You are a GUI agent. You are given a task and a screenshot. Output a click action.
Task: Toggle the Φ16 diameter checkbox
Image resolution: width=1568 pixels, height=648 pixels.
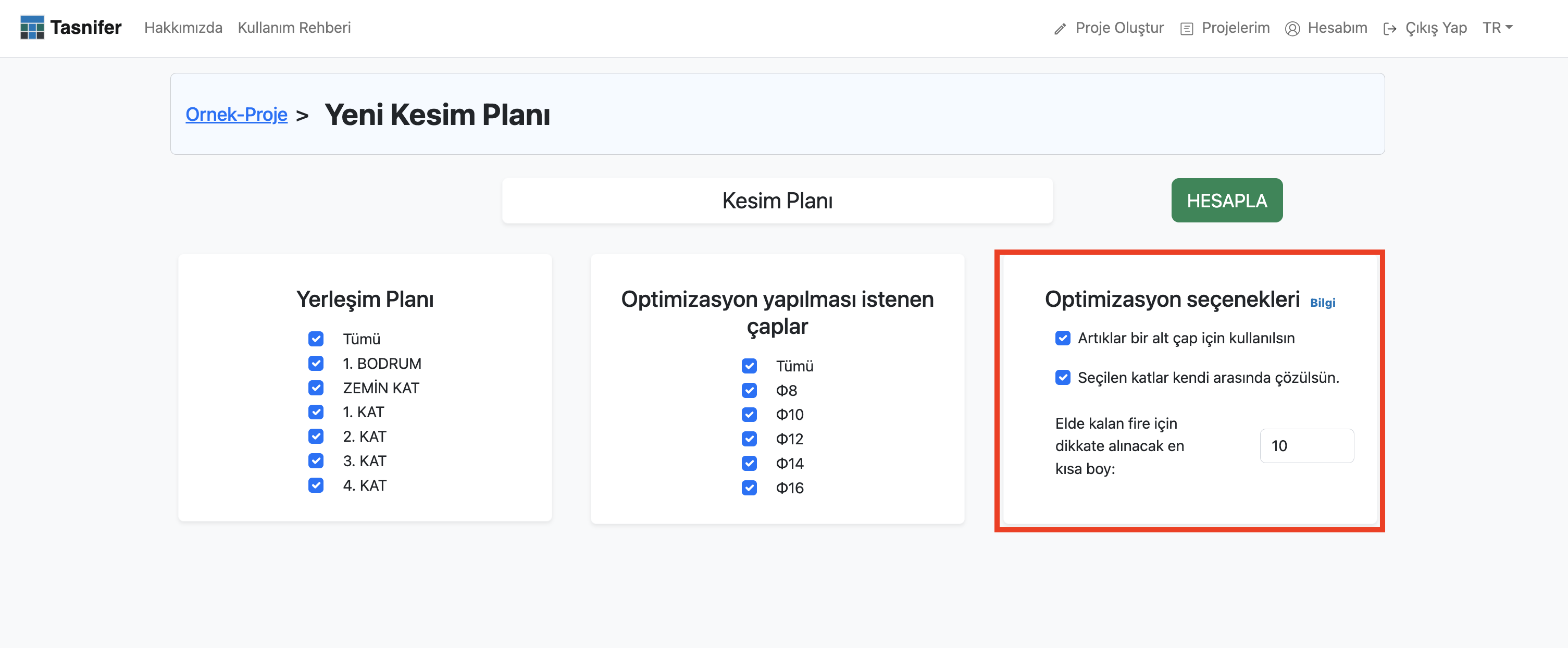click(x=749, y=488)
